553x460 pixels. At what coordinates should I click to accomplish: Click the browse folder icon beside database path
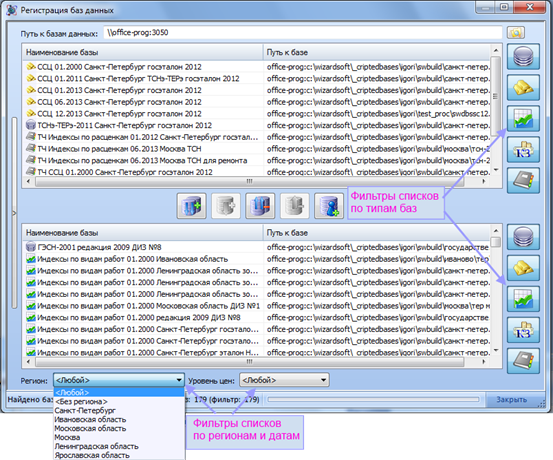[516, 33]
